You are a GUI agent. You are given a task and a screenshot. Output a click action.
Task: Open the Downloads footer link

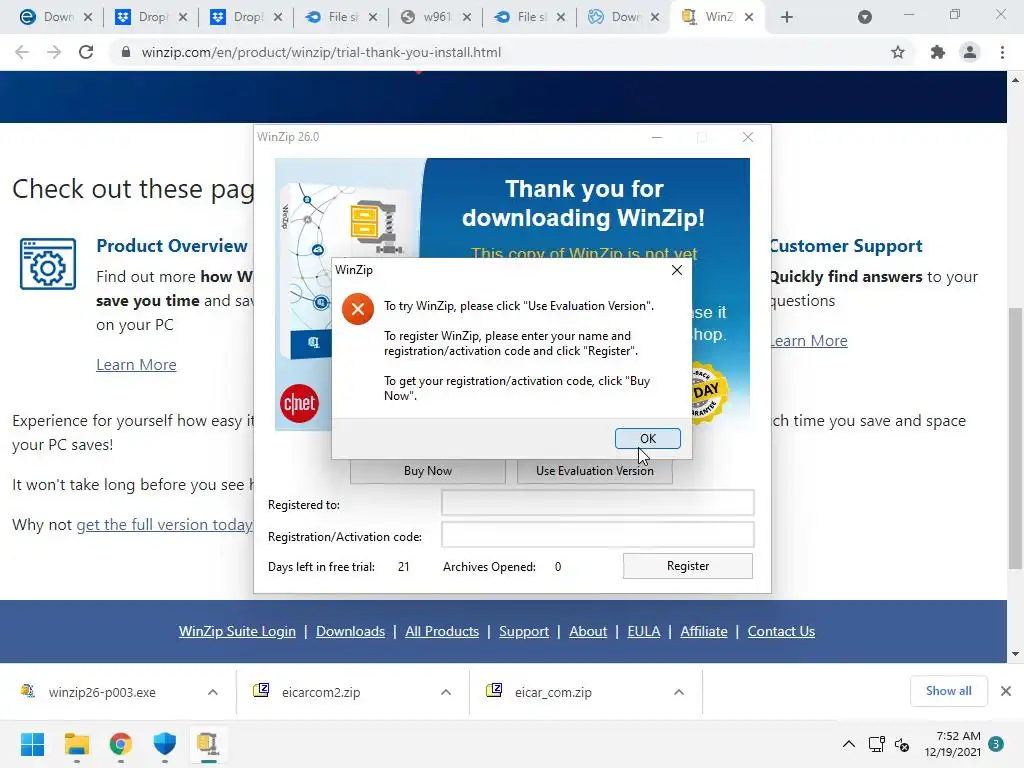350,632
